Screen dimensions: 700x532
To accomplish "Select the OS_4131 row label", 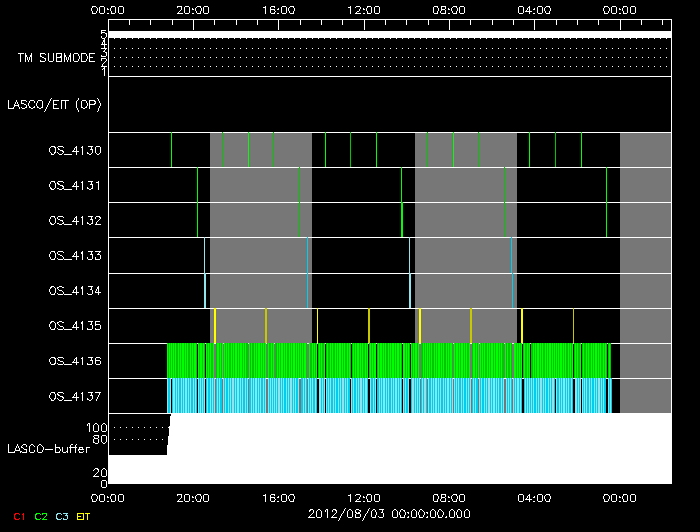I will tap(75, 186).
